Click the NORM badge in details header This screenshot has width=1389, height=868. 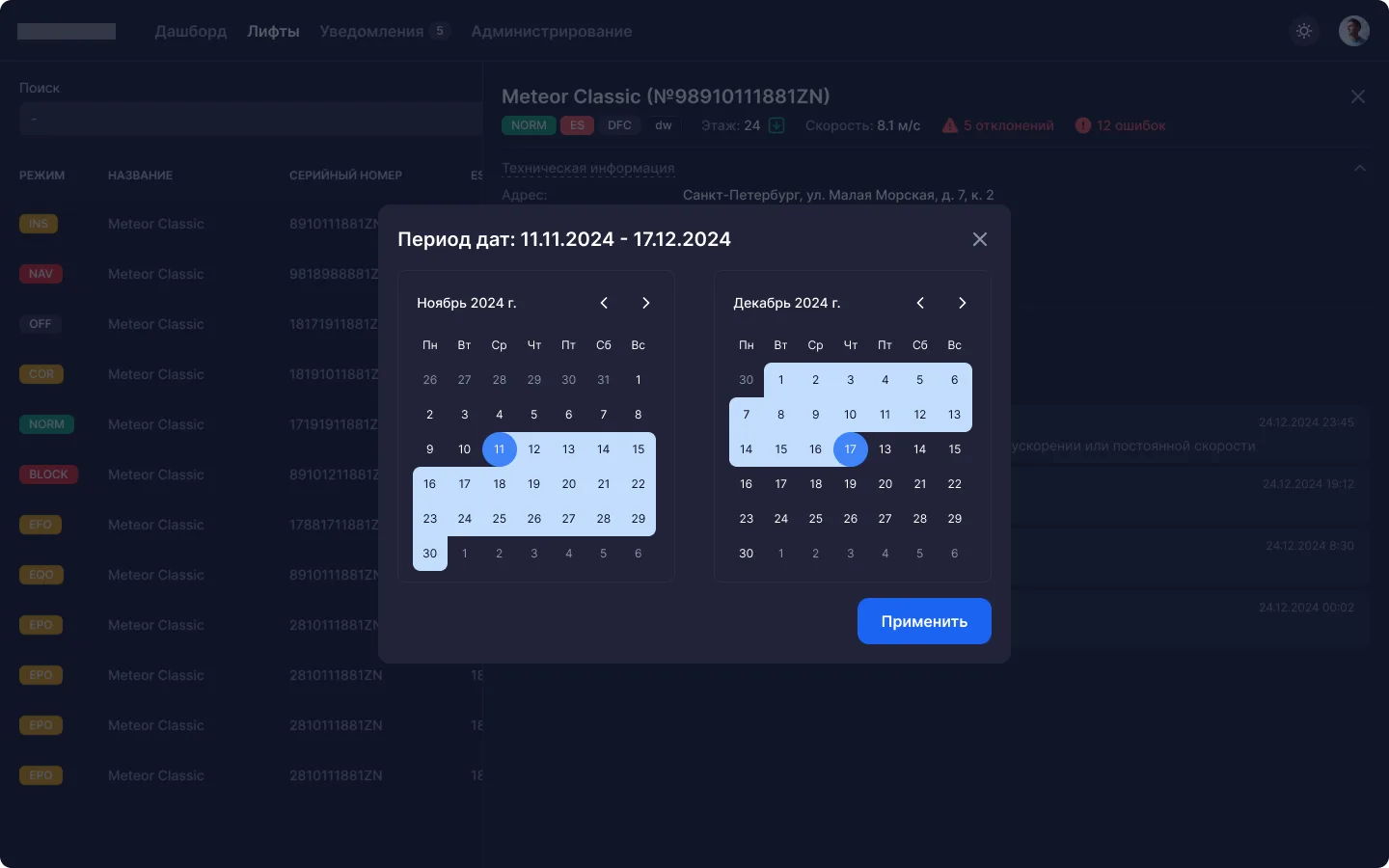tap(529, 125)
